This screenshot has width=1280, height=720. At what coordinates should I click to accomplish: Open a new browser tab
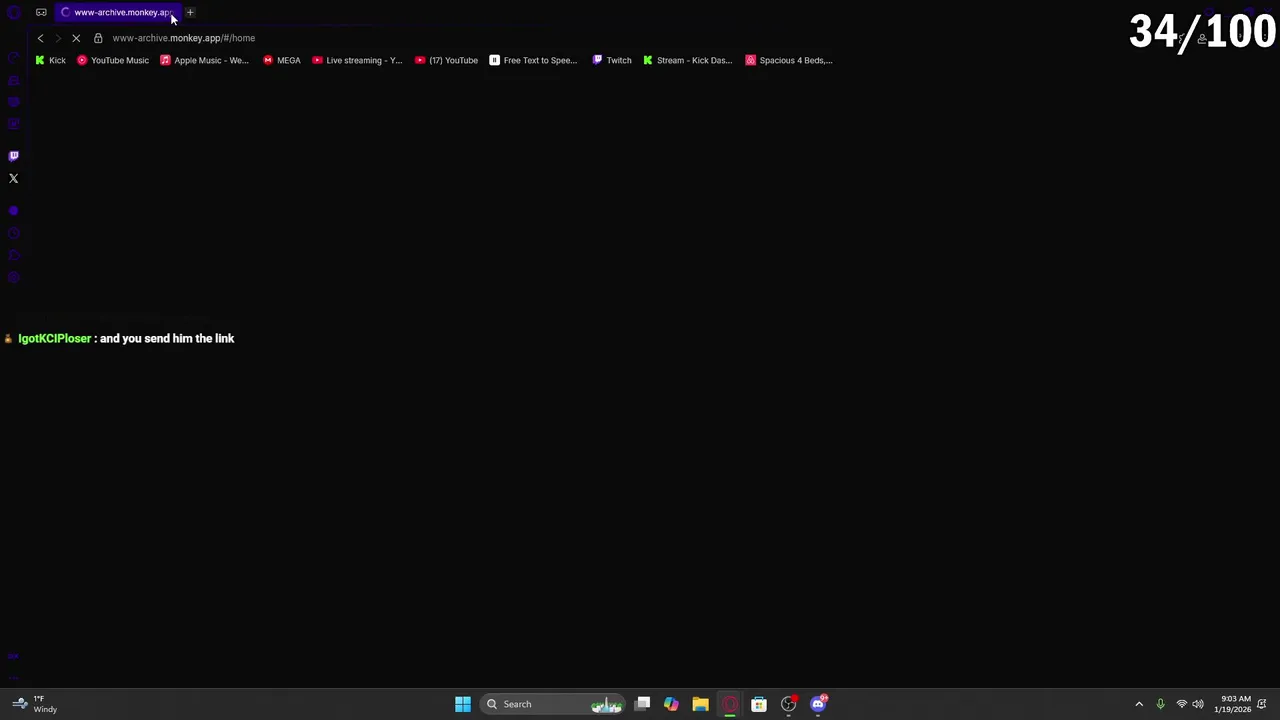(190, 12)
